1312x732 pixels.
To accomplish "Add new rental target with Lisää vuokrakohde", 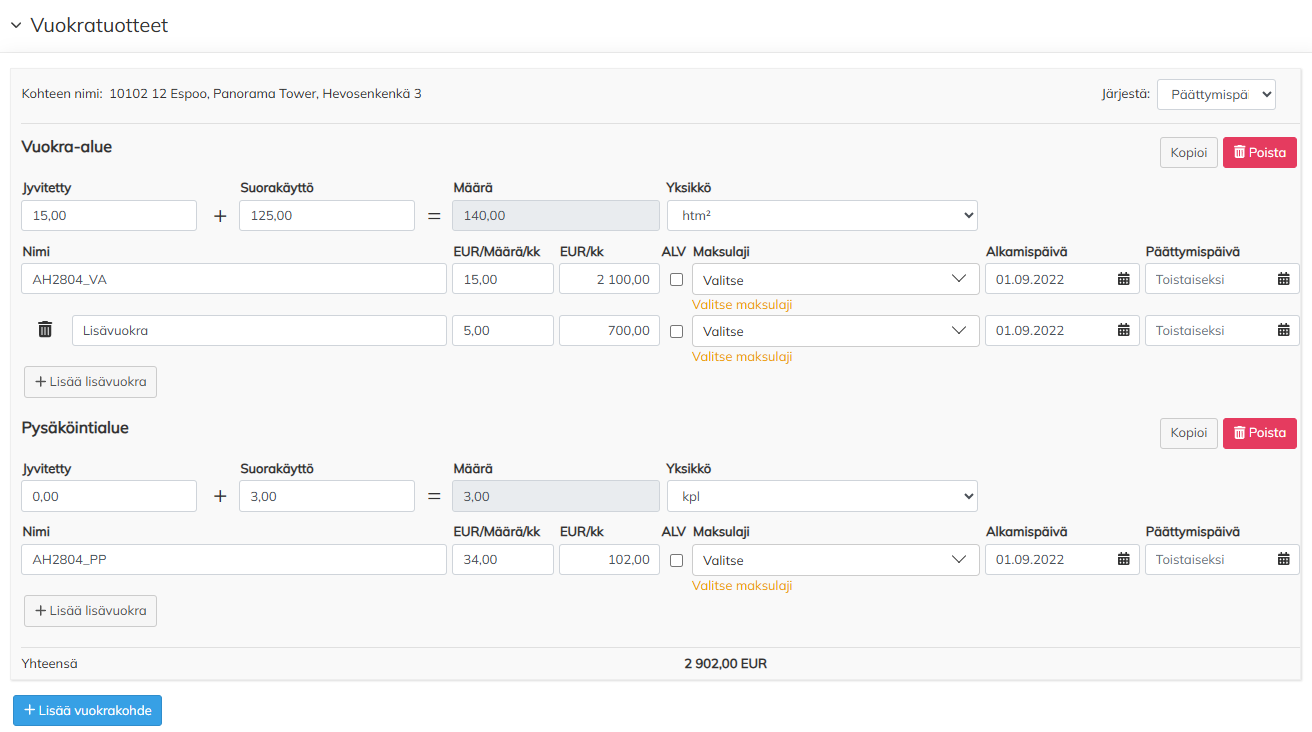I will [x=87, y=710].
